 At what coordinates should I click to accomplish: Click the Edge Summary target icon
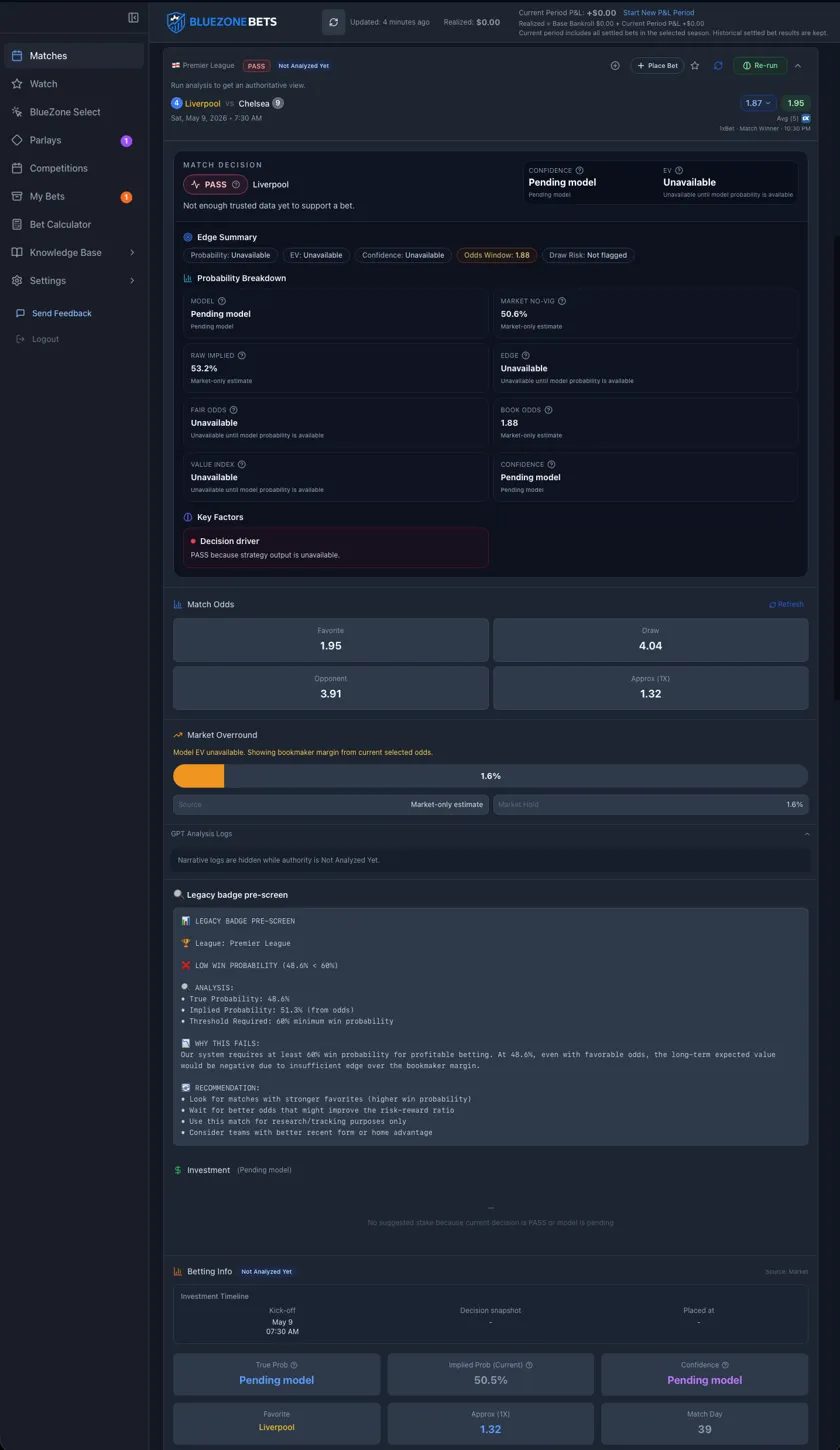tap(188, 238)
